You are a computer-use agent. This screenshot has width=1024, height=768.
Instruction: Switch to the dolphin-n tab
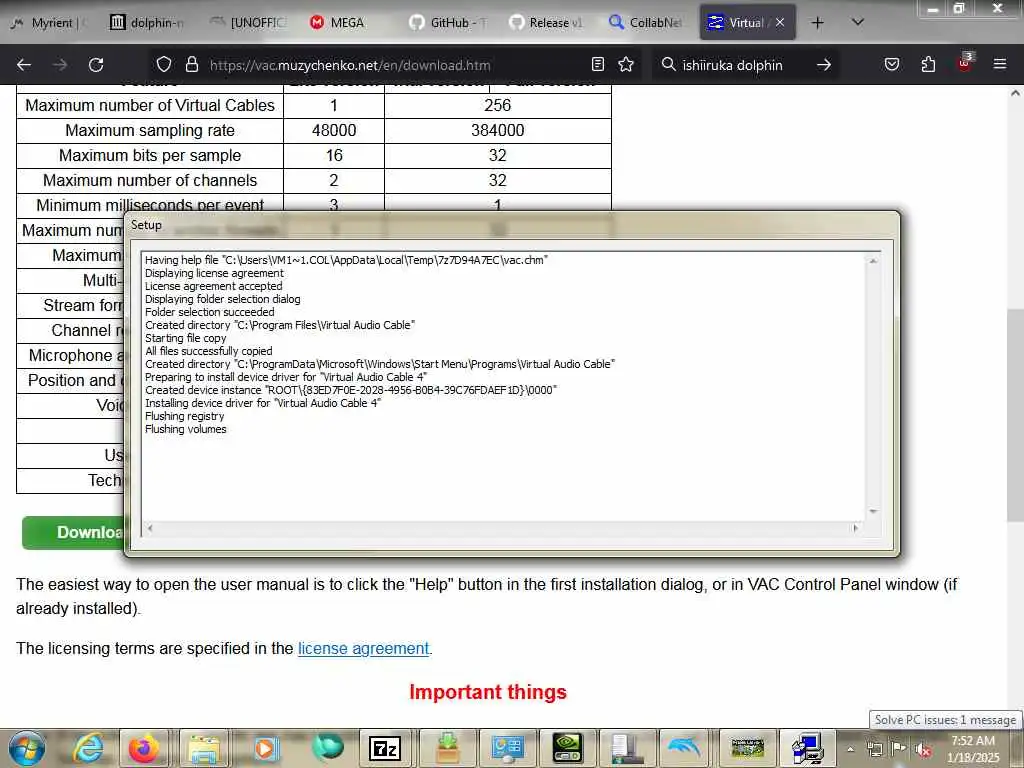(148, 23)
